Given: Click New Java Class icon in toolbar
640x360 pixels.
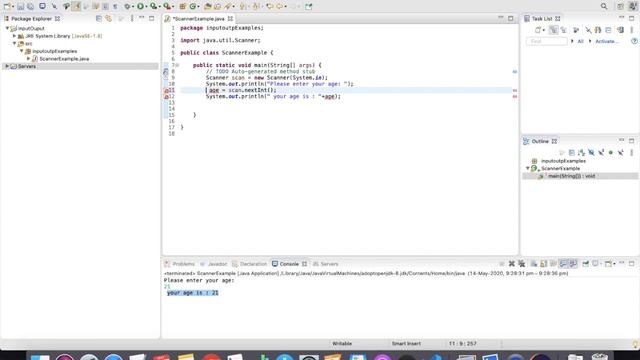Looking at the screenshot, I should pos(193,6).
